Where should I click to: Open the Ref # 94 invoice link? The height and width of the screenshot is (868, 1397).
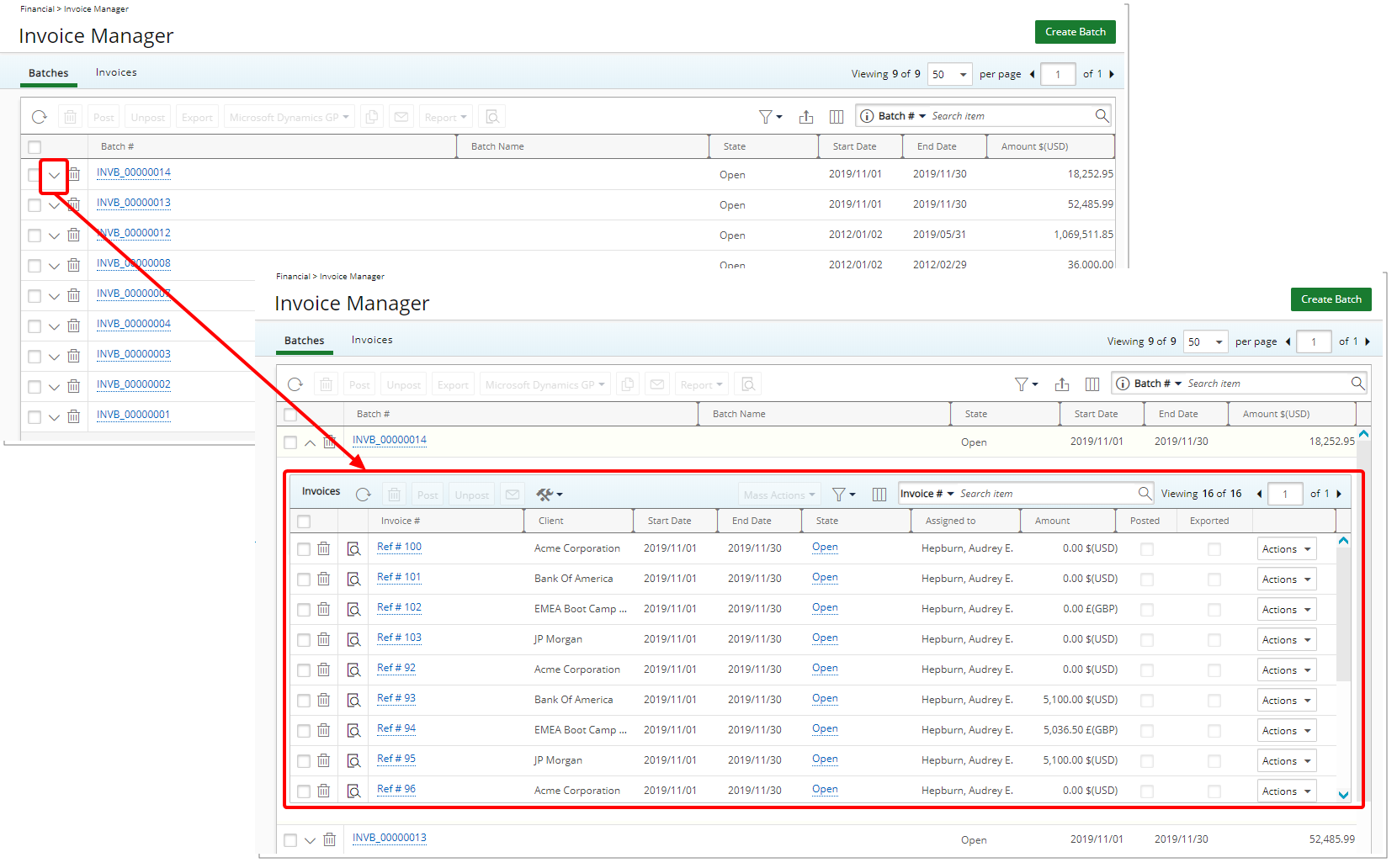pyautogui.click(x=396, y=728)
